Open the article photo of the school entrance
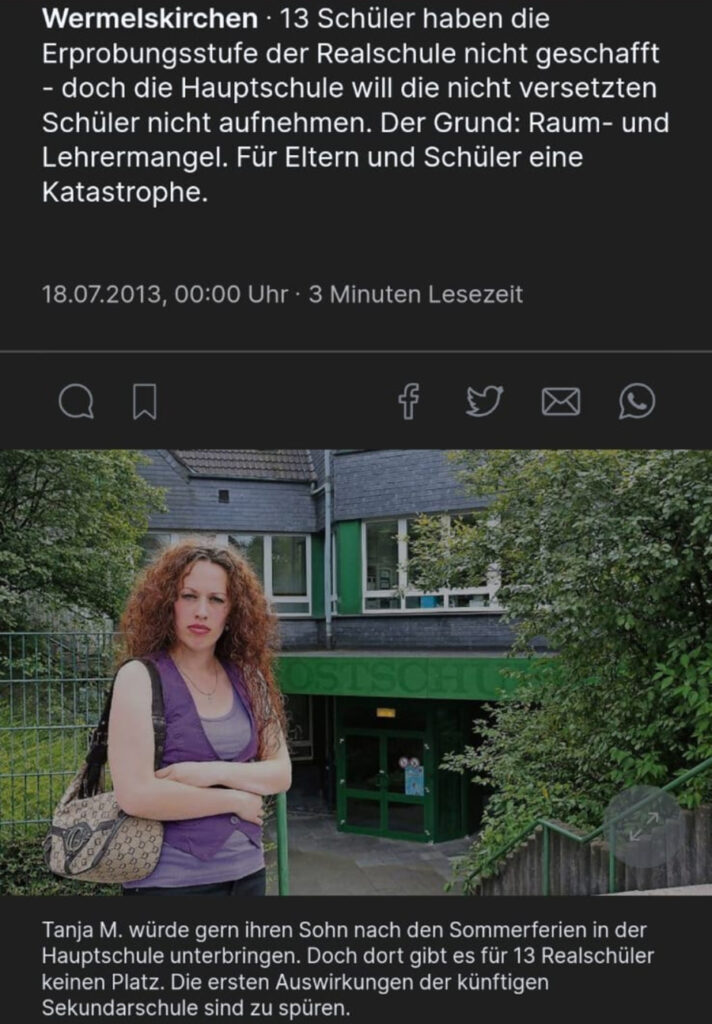 356,672
